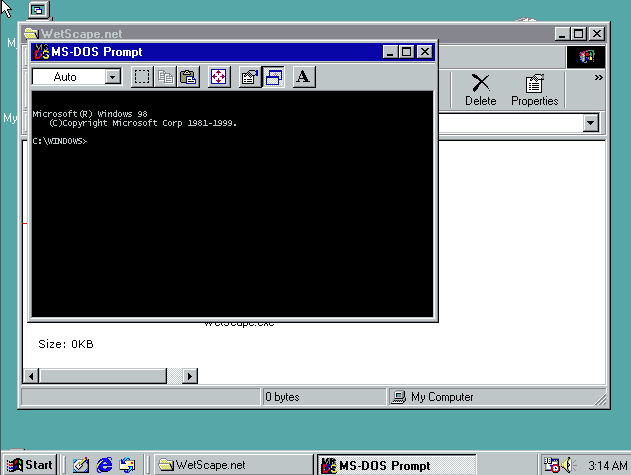Maximize the MS-DOS Prompt window
Image resolution: width=631 pixels, height=475 pixels.
tap(406, 52)
